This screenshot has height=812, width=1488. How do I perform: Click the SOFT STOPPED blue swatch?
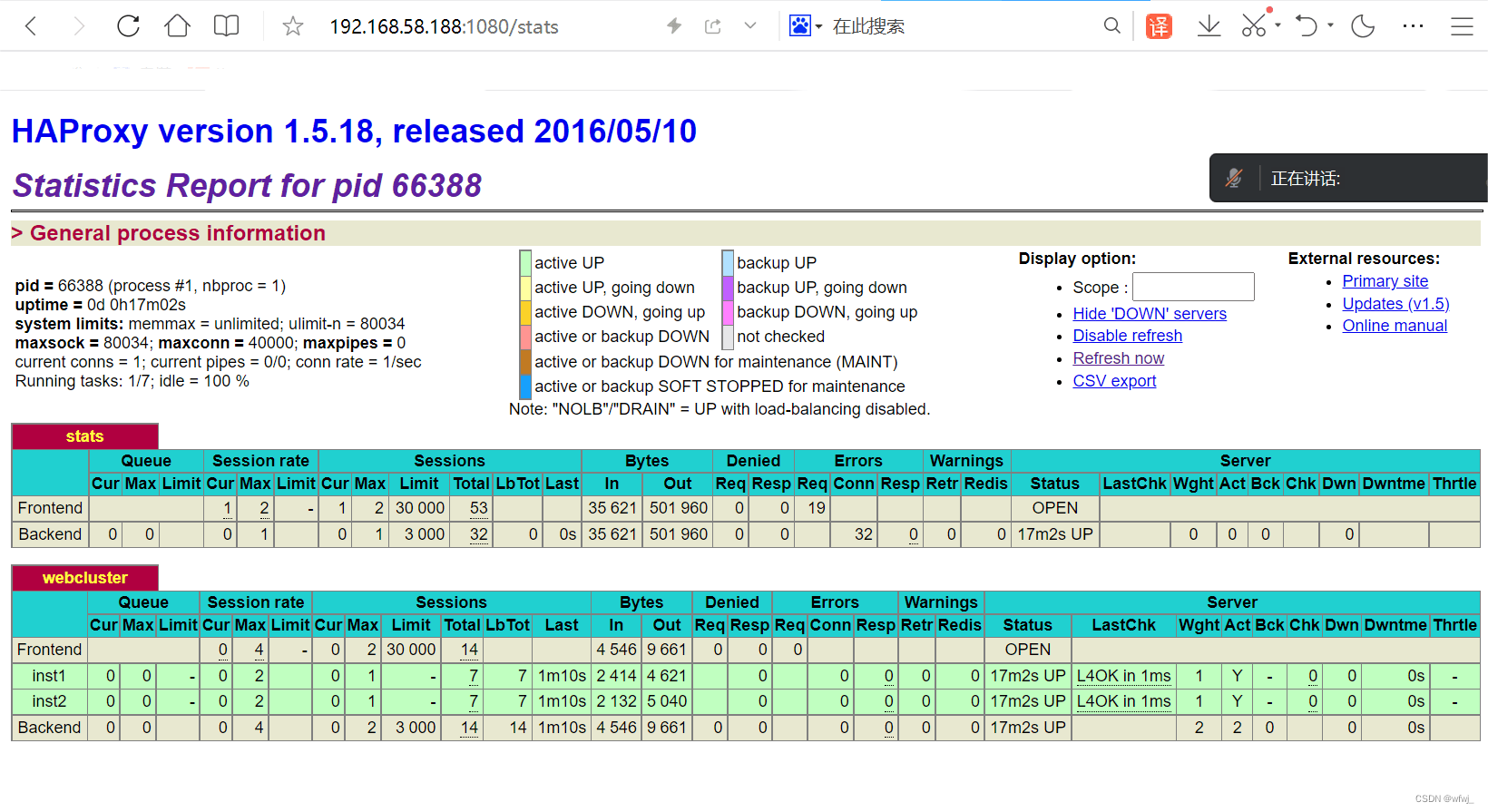(525, 386)
